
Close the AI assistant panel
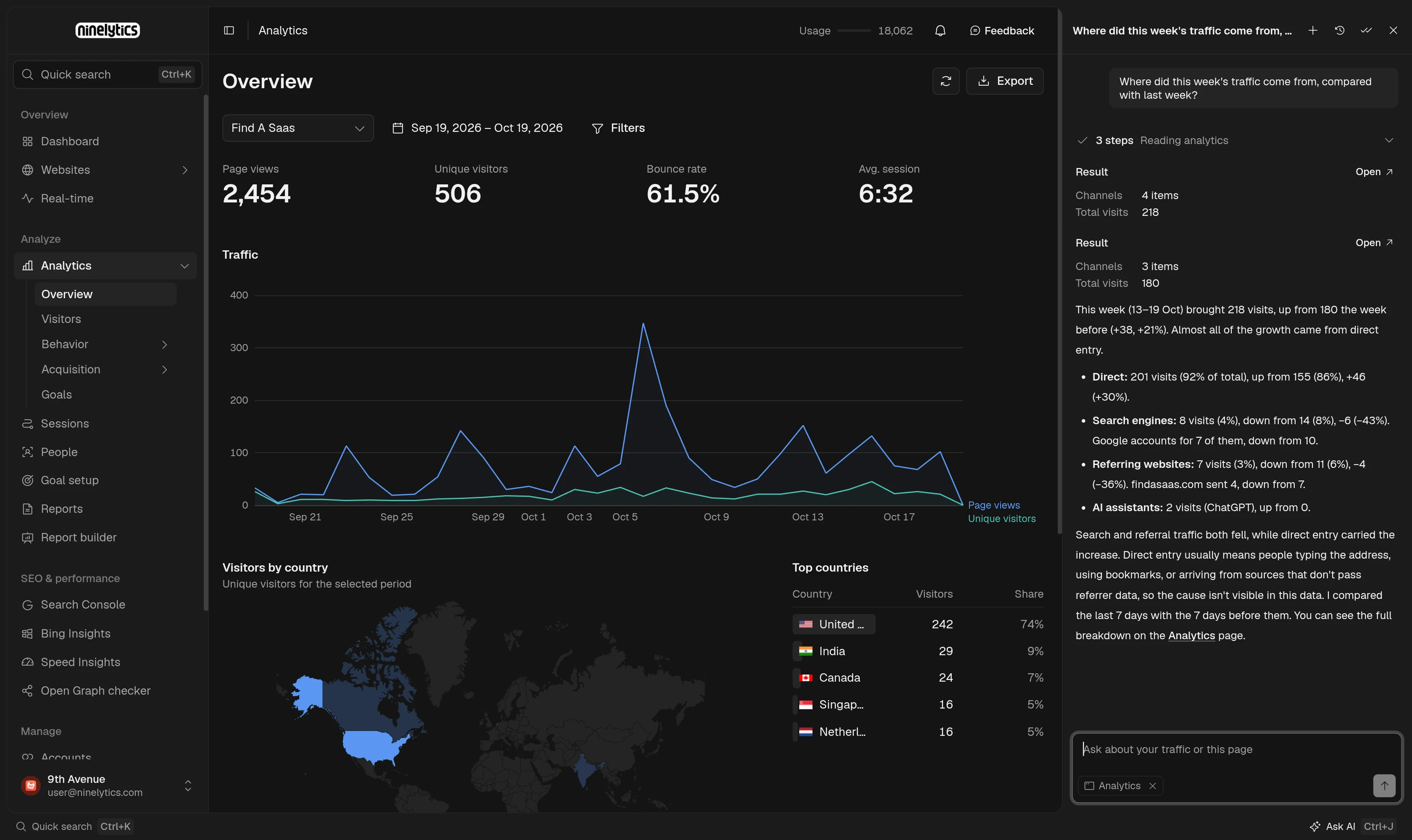[x=1394, y=31]
